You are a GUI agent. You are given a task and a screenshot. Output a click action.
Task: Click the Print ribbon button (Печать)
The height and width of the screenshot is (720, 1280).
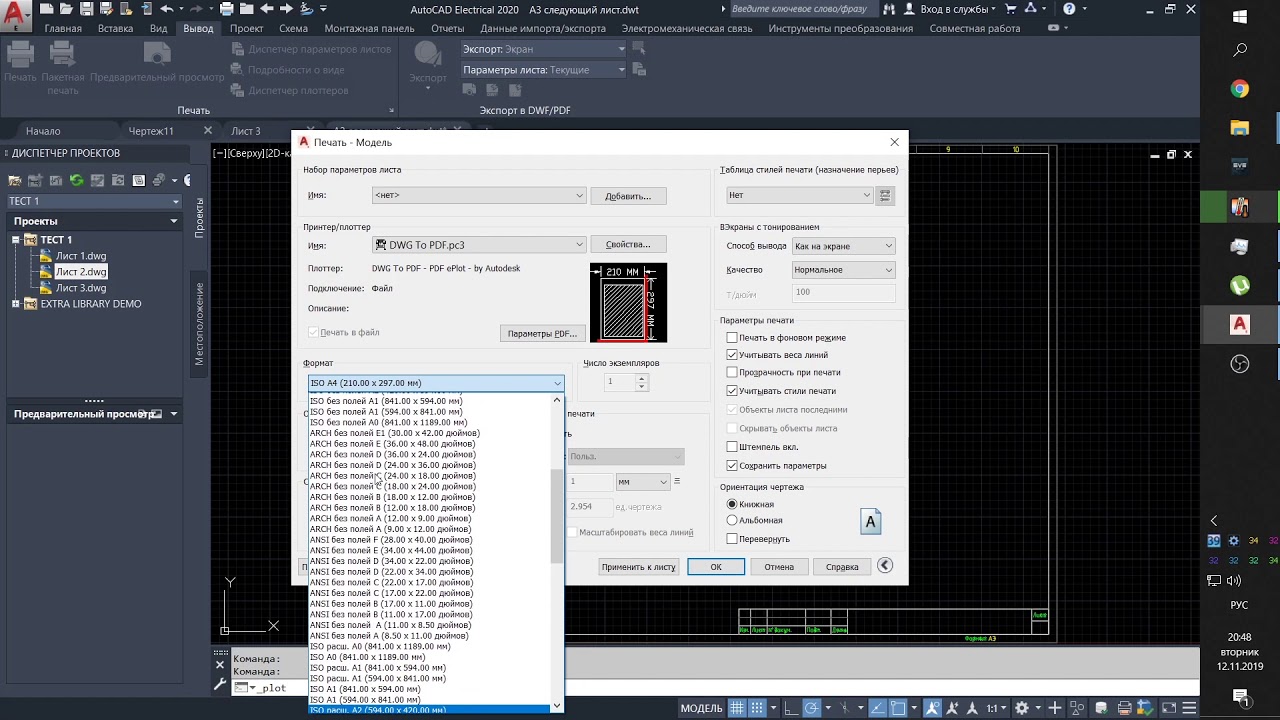pos(20,62)
